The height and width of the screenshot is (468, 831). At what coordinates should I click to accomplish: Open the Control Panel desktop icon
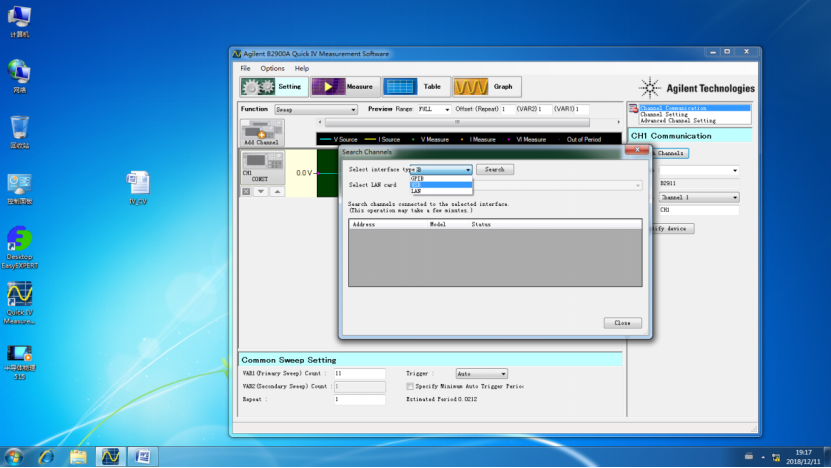(20, 189)
